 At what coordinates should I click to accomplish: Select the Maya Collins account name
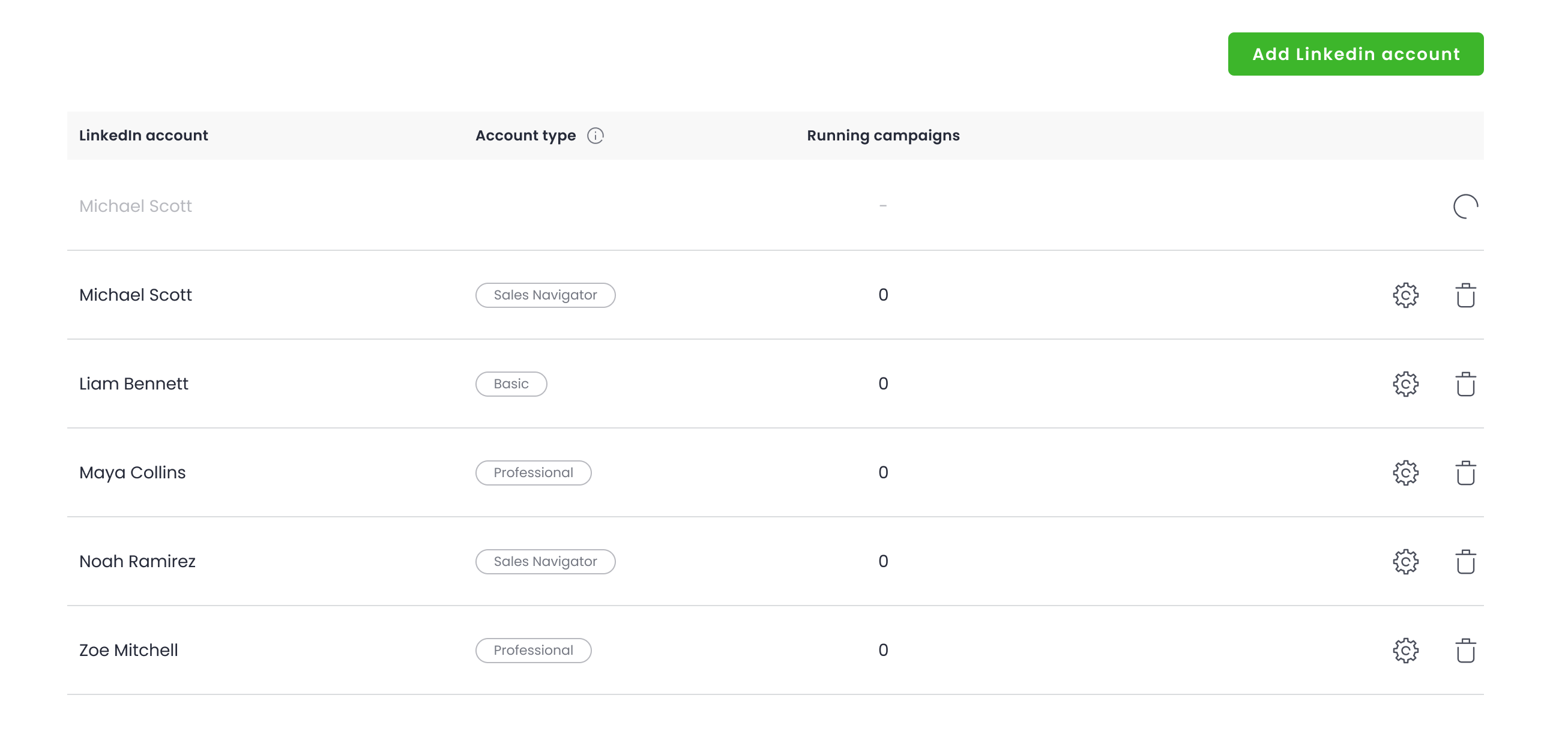(132, 473)
